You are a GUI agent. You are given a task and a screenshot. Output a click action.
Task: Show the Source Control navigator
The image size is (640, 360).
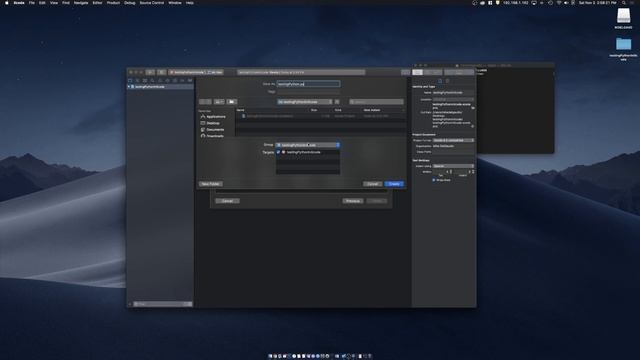[x=138, y=80]
